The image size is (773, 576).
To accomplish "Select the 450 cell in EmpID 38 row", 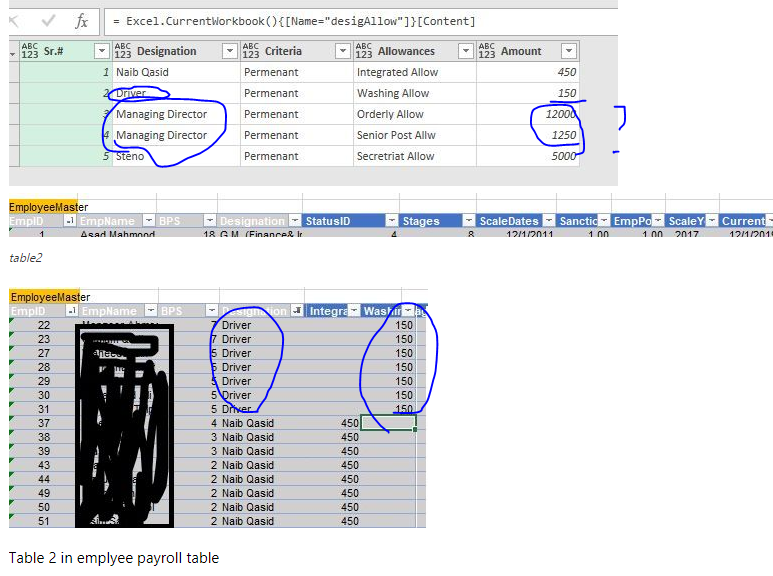I will click(333, 437).
